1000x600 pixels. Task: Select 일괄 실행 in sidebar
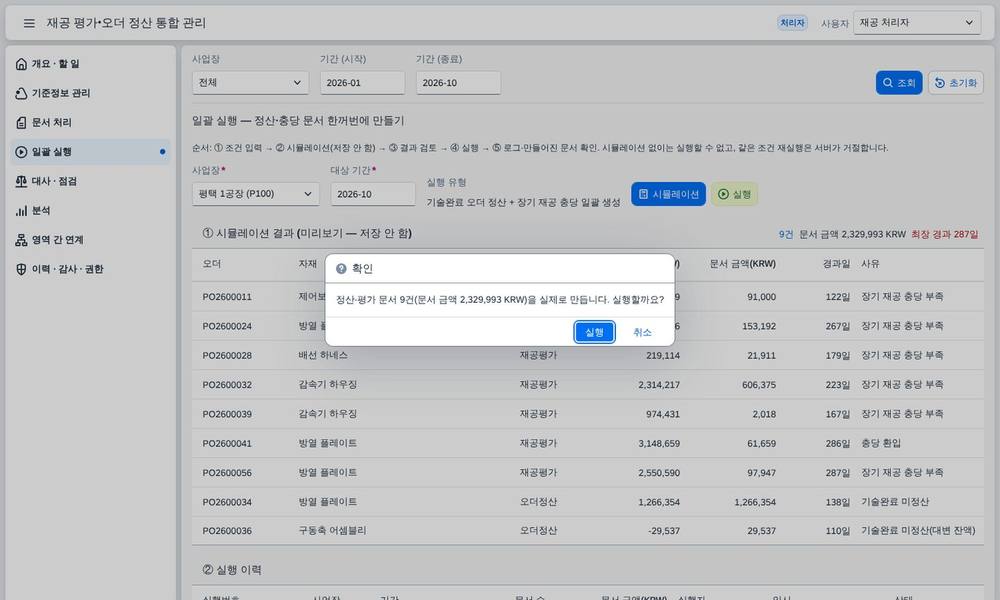tap(91, 152)
